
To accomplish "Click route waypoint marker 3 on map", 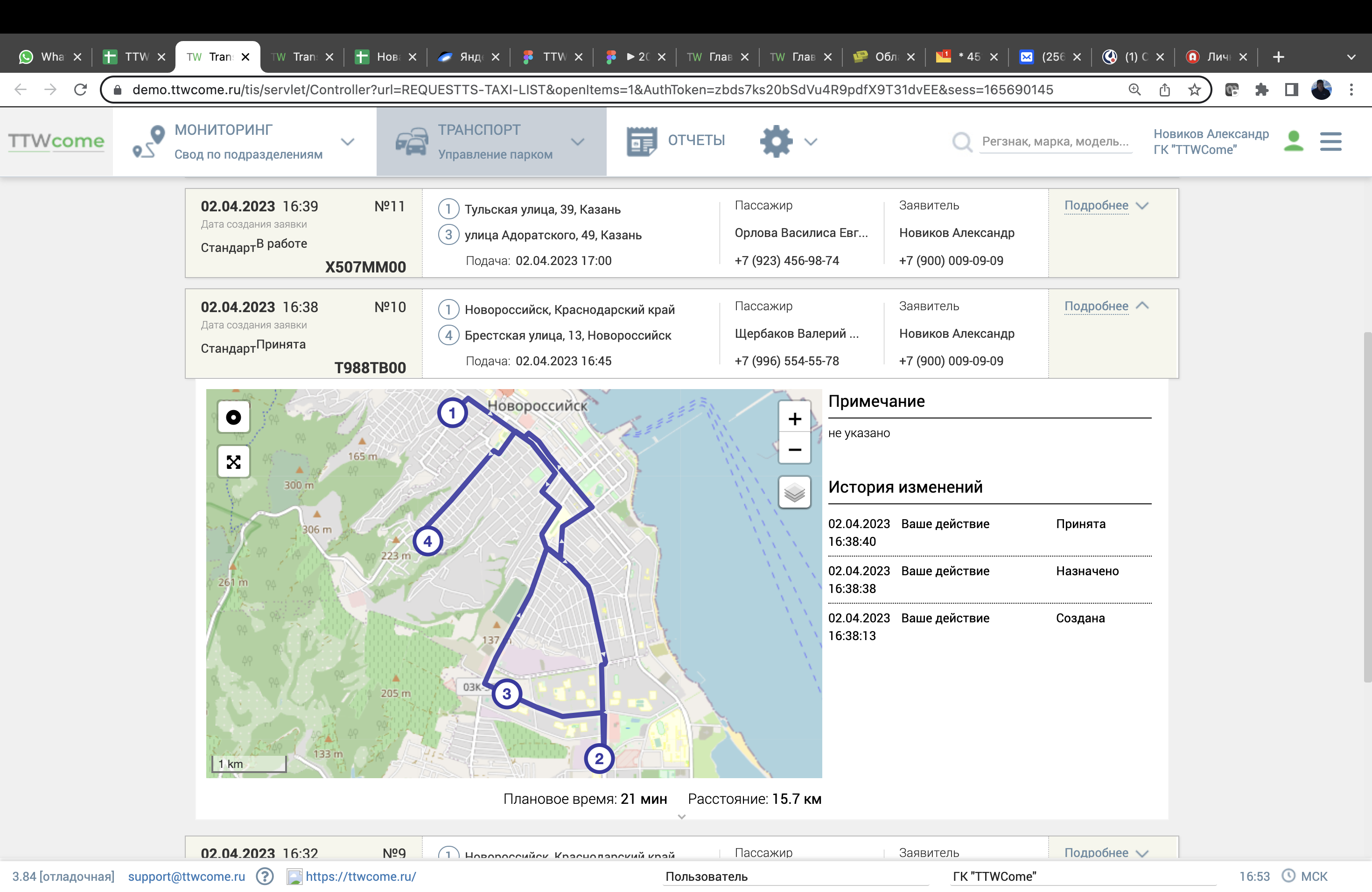I will (x=507, y=694).
